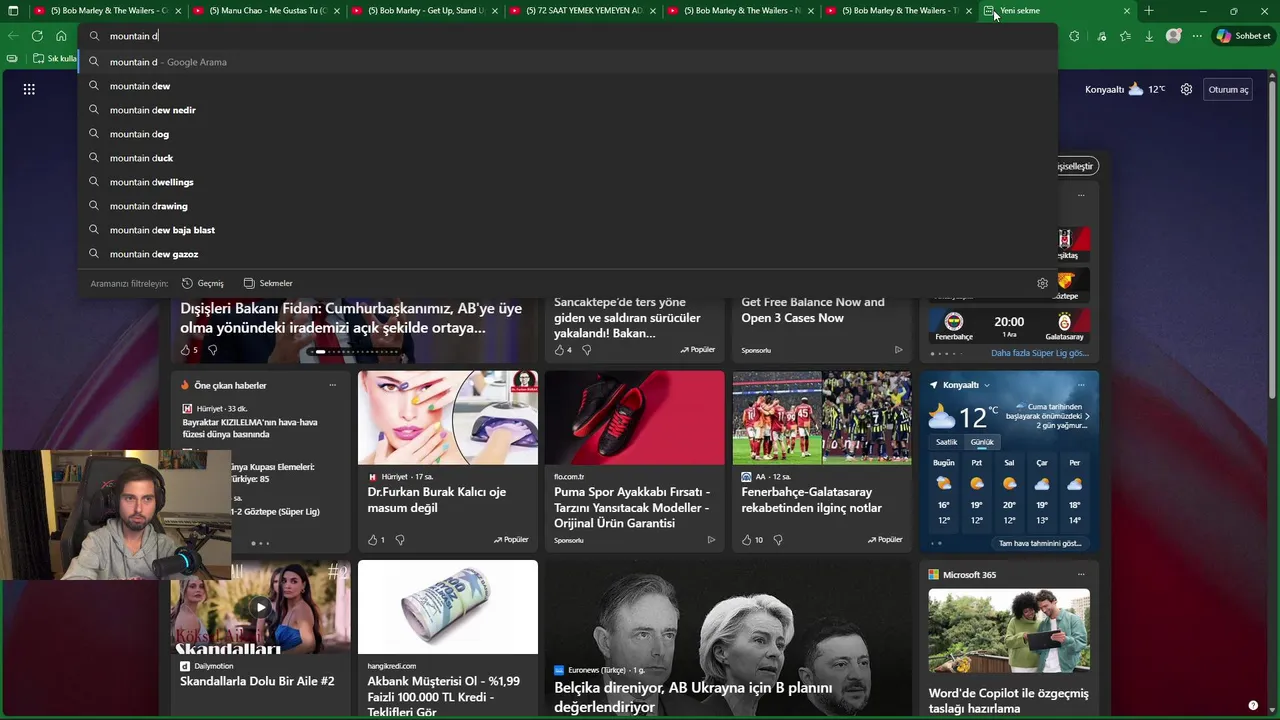Image resolution: width=1280 pixels, height=720 pixels.
Task: Select 'mountain drawing' suggestion
Action: click(x=567, y=206)
